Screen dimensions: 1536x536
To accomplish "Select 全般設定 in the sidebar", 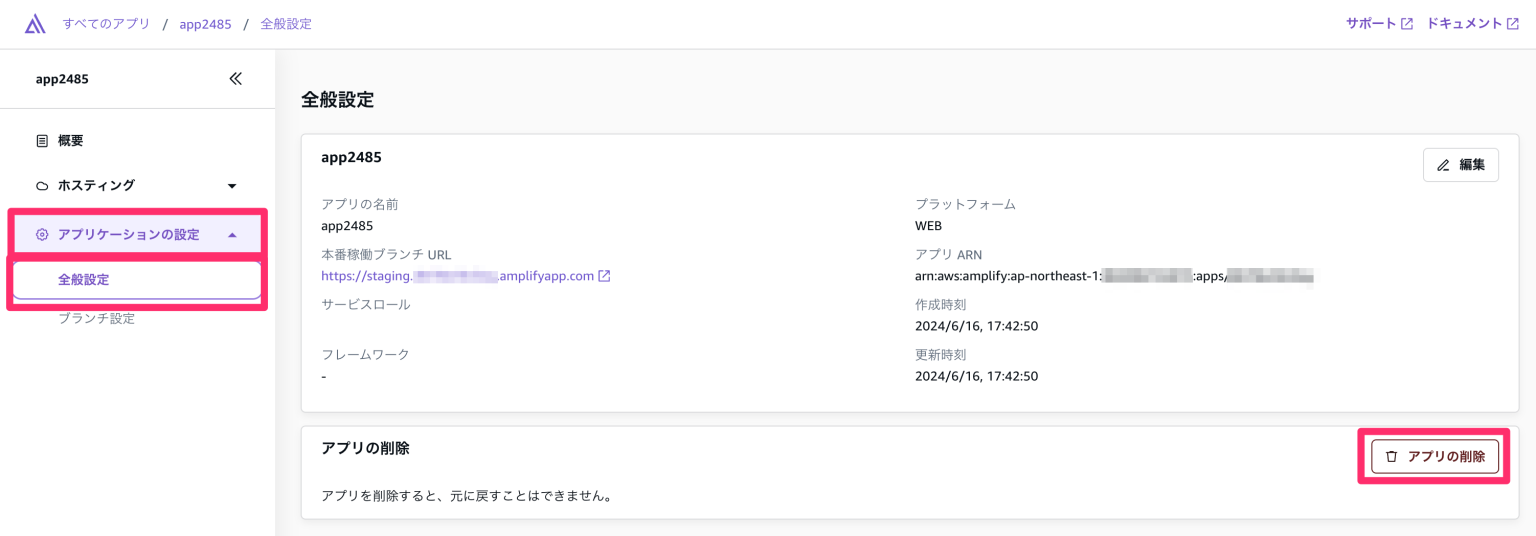I will 84,280.
